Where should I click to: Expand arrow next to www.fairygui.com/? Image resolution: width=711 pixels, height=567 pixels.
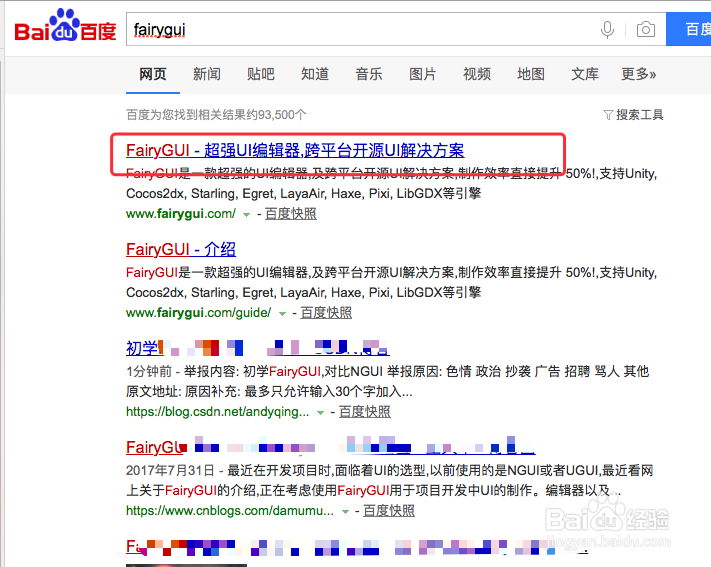pyautogui.click(x=246, y=215)
